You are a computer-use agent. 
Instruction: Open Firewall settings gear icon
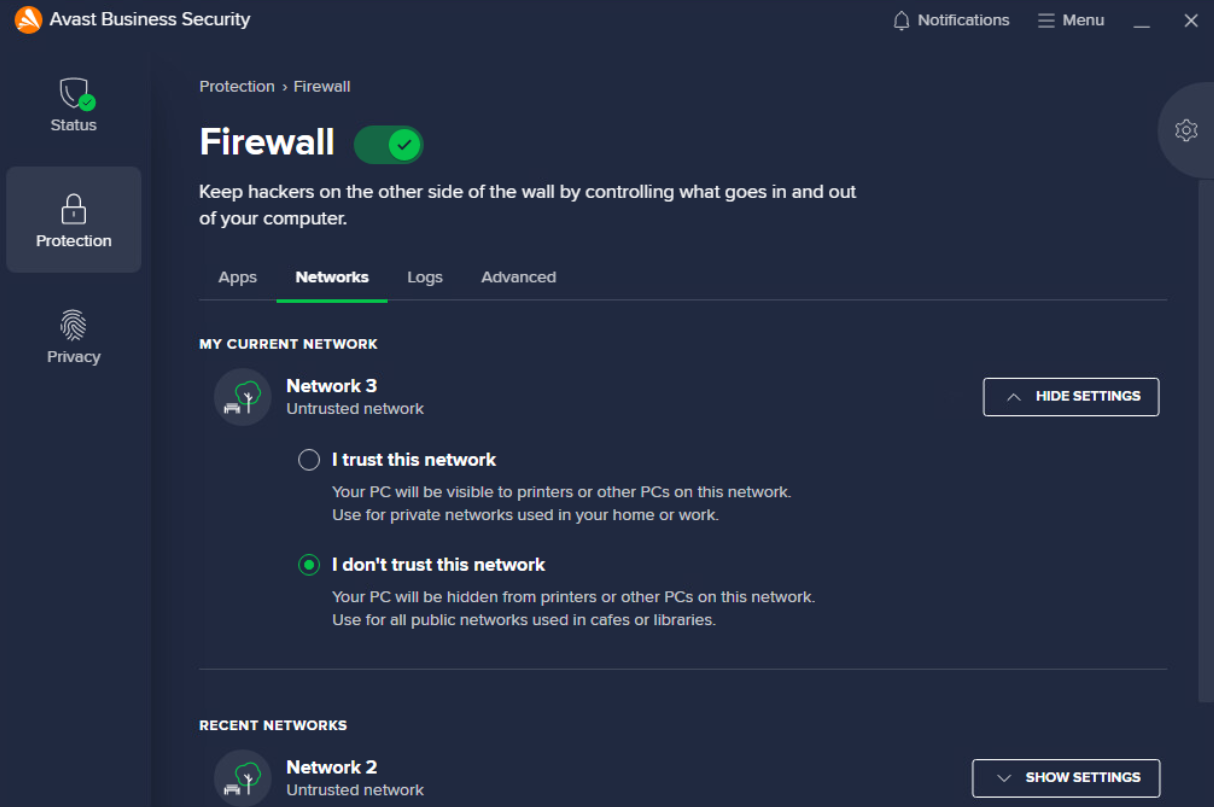click(x=1186, y=130)
